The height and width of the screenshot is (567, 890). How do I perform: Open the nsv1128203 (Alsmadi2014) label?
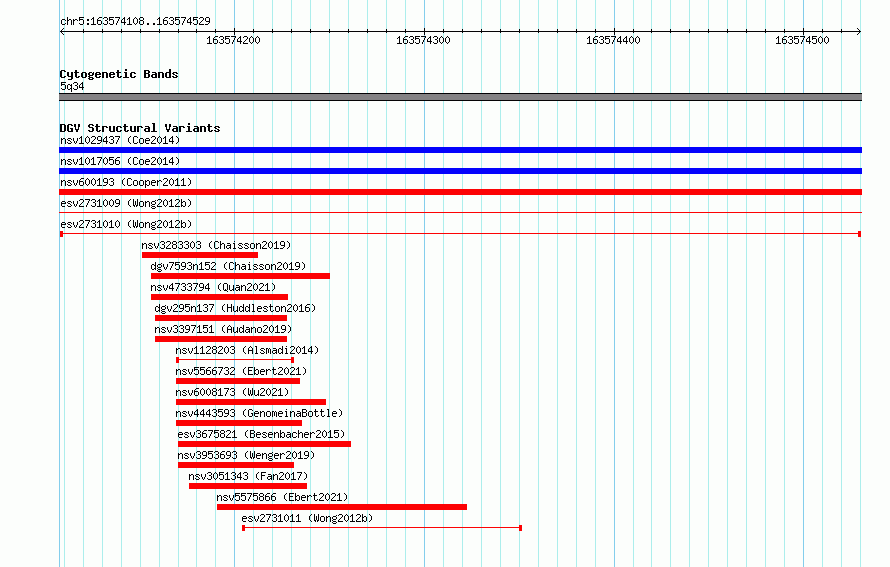pos(247,350)
